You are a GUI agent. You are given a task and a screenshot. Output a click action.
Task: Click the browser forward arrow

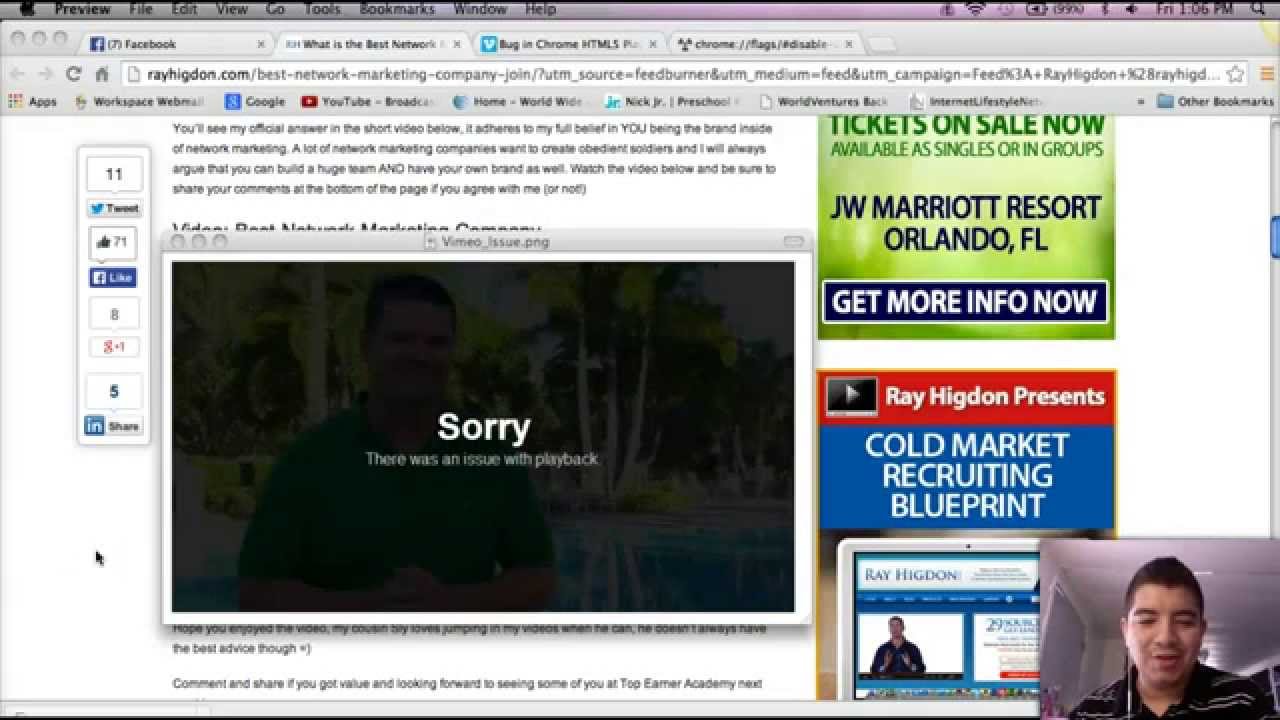click(x=45, y=74)
